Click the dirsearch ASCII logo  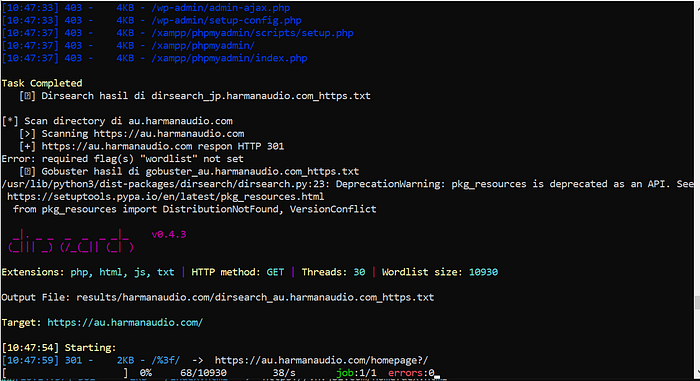(71, 241)
